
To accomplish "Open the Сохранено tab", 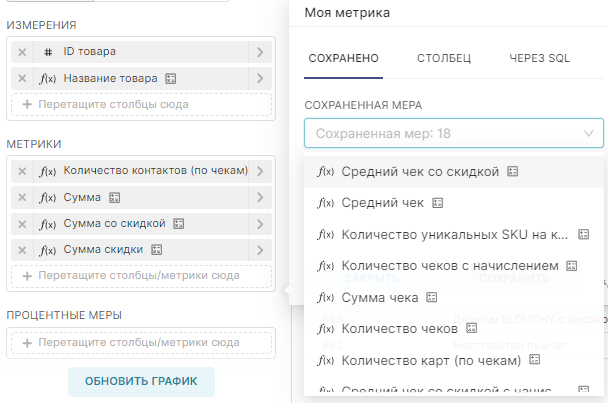I will coord(342,59).
